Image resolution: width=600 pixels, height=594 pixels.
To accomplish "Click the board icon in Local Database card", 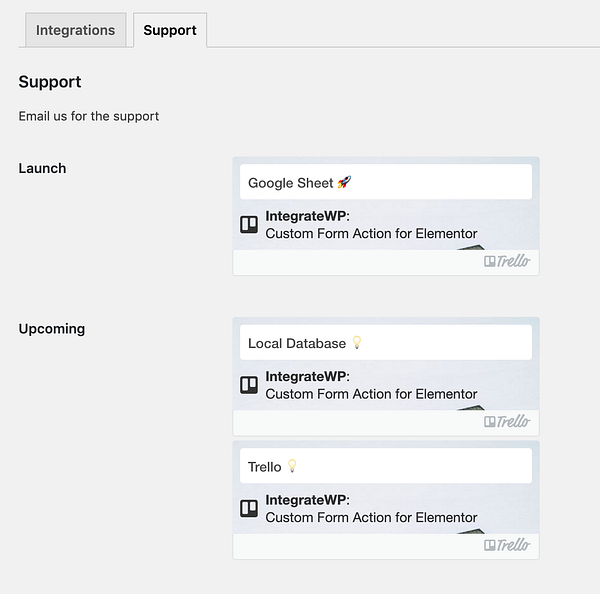I will click(249, 385).
